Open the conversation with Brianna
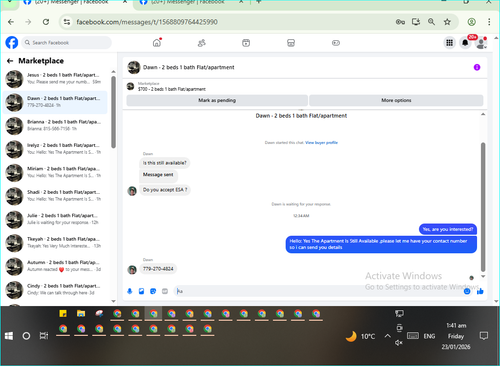 pos(55,126)
